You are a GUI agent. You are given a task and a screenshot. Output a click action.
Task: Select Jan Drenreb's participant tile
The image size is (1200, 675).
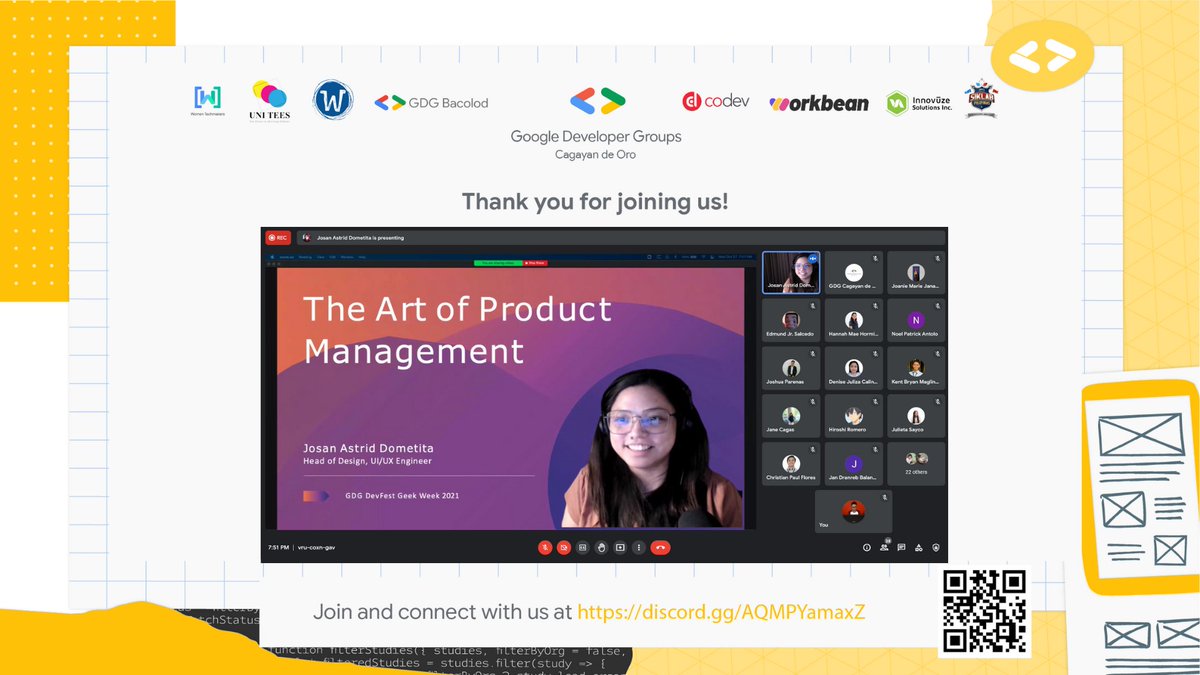[x=853, y=464]
